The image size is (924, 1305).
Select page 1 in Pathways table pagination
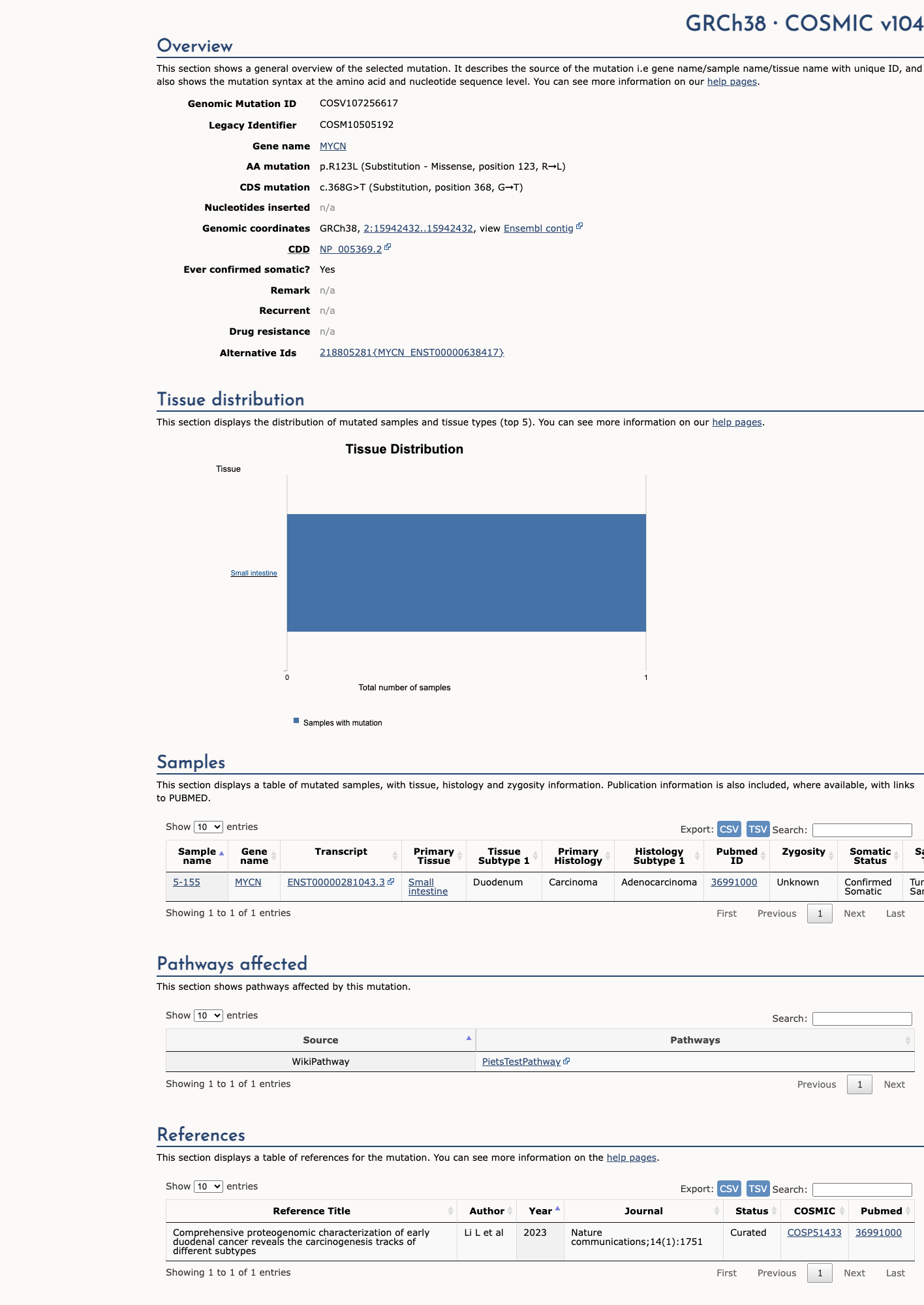[859, 1084]
